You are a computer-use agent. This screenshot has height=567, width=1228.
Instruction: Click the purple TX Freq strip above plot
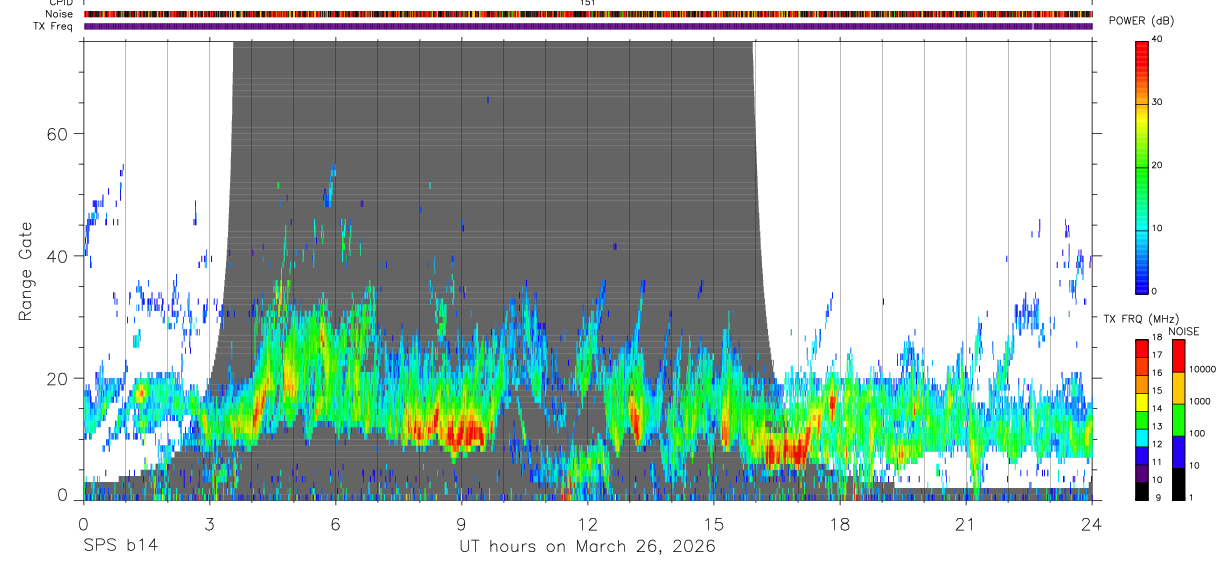point(588,26)
